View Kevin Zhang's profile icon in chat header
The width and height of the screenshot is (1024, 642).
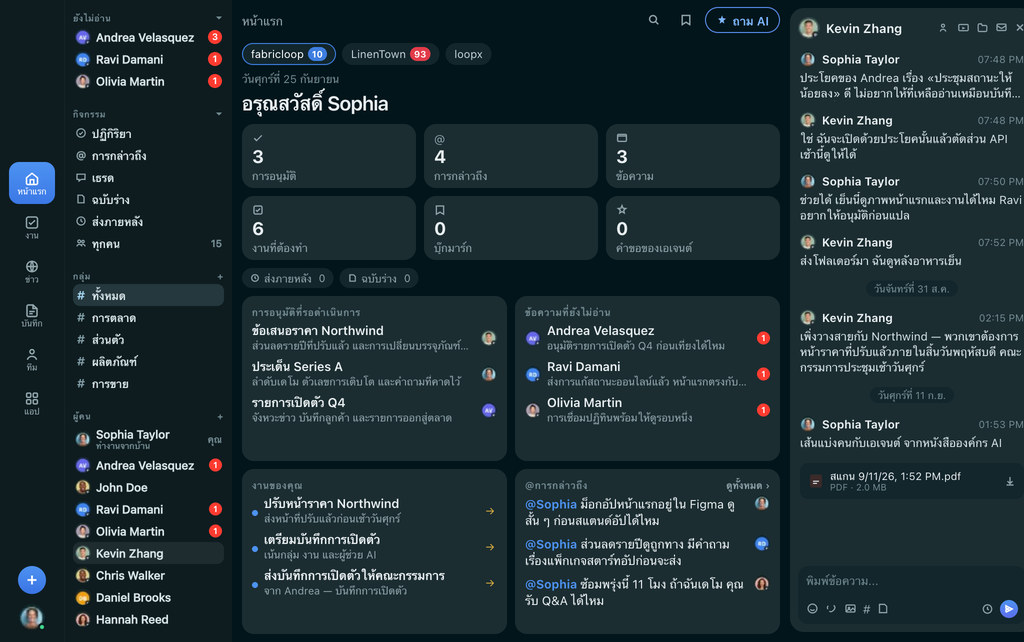click(942, 28)
